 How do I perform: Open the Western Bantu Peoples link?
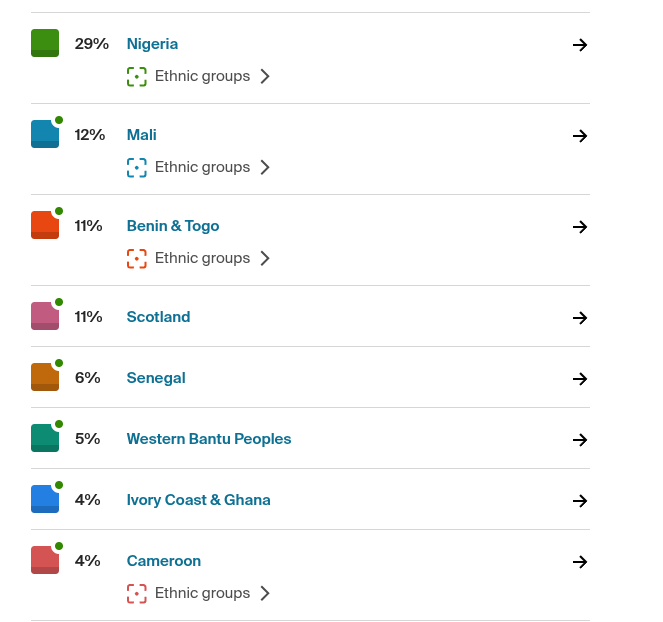(x=209, y=439)
